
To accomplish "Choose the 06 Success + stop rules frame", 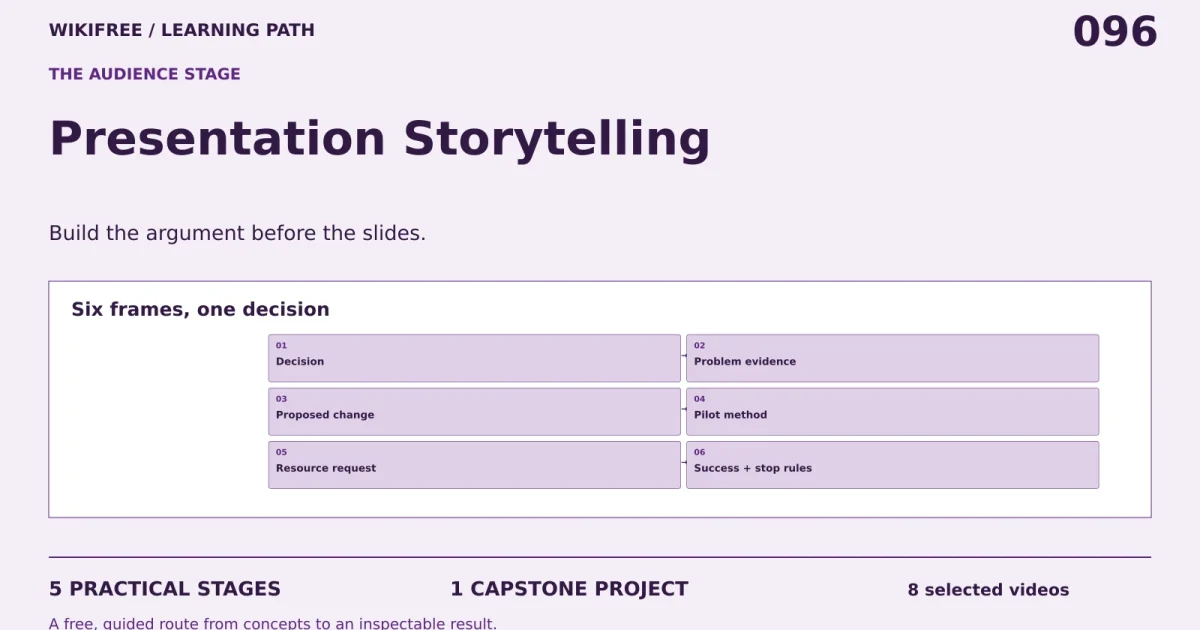I will (x=892, y=465).
